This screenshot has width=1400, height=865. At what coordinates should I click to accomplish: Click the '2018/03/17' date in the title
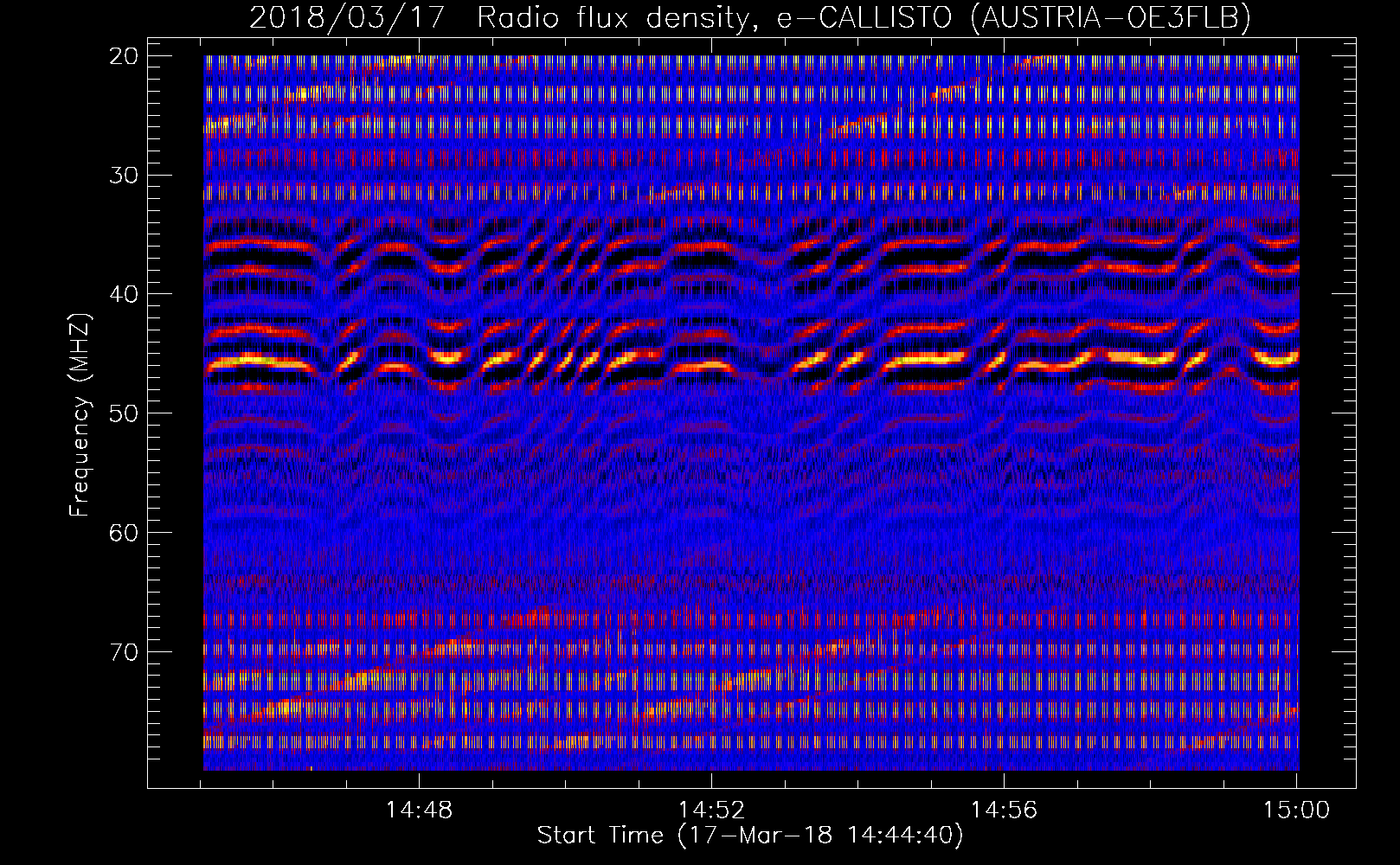(x=347, y=17)
